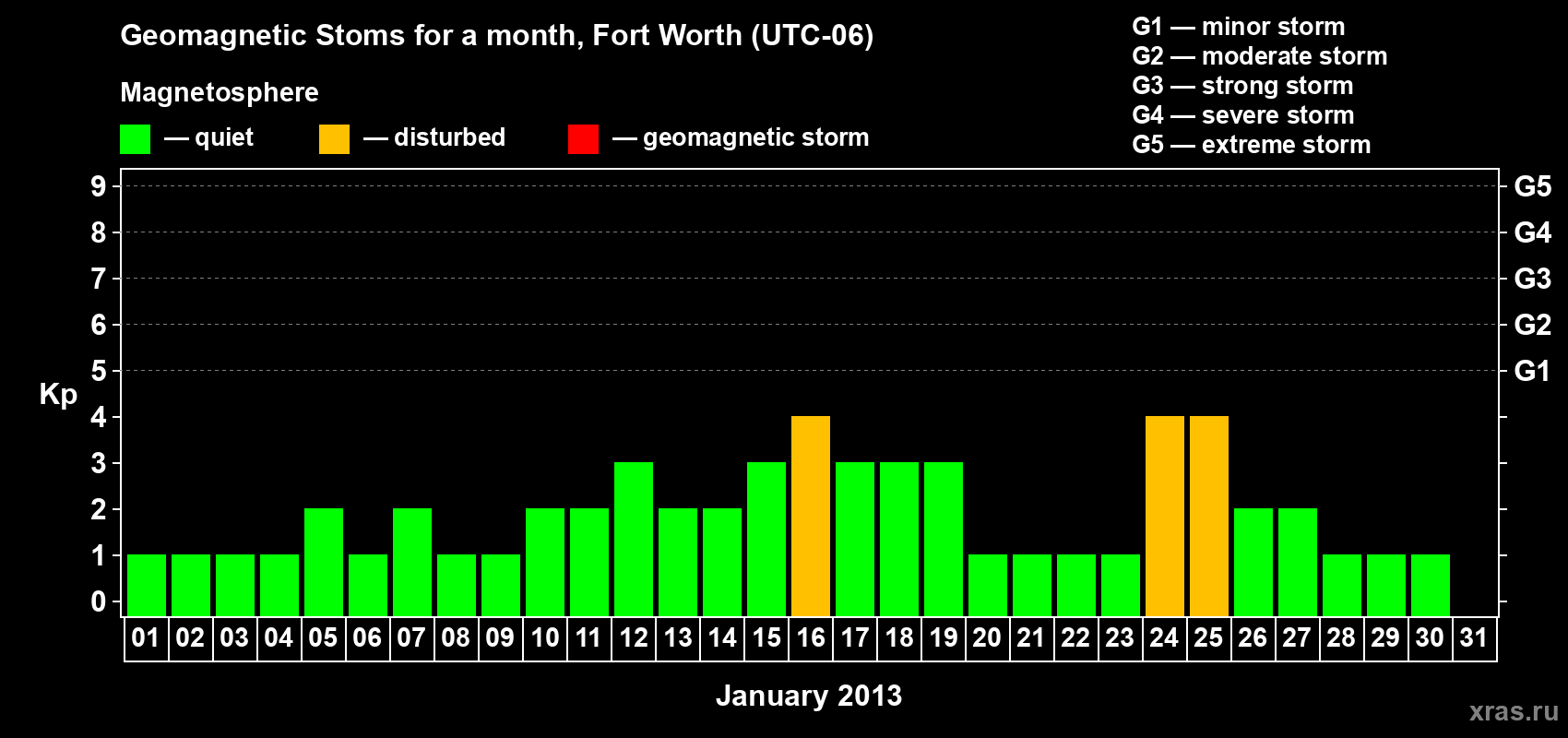The width and height of the screenshot is (1568, 738).
Task: Click the green bar for day 15
Action: pos(766,540)
